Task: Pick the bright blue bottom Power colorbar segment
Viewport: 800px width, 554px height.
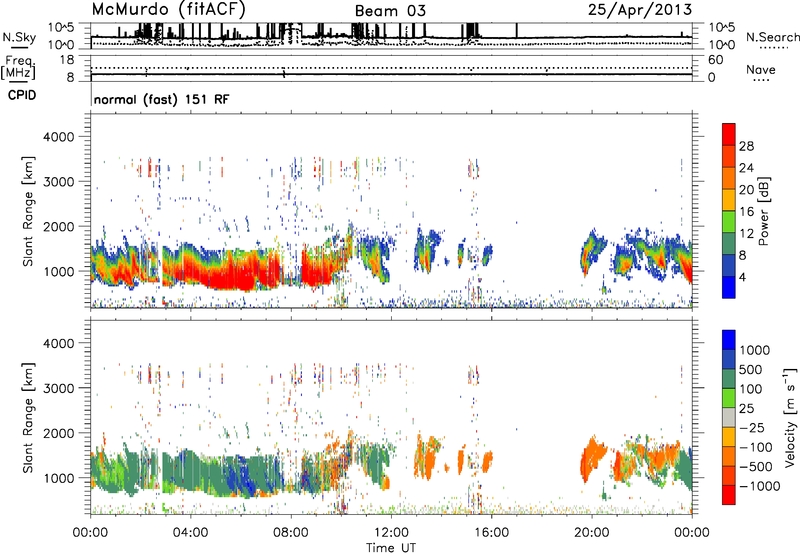Action: tap(729, 287)
